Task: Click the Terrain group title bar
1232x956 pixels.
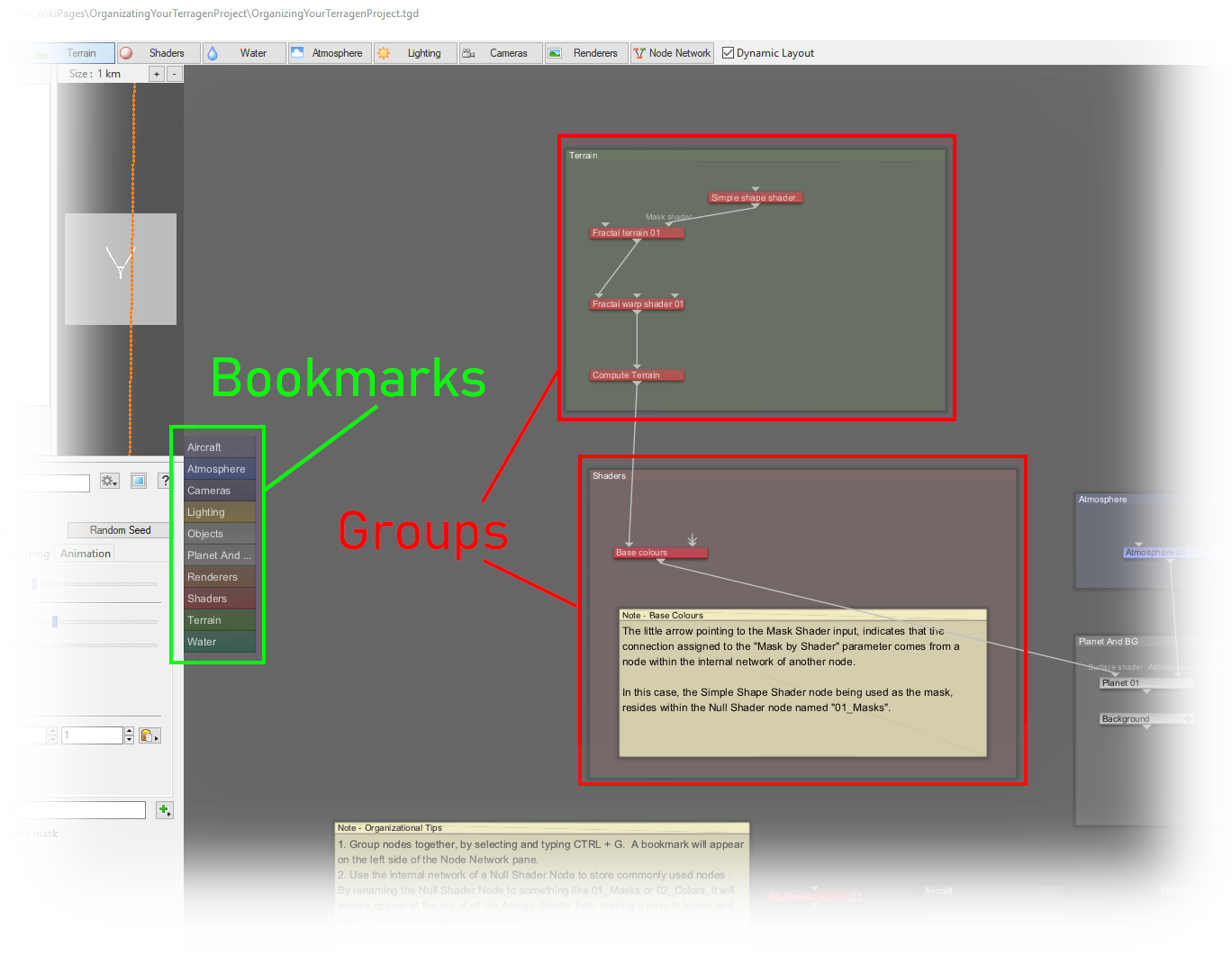Action: click(x=756, y=155)
